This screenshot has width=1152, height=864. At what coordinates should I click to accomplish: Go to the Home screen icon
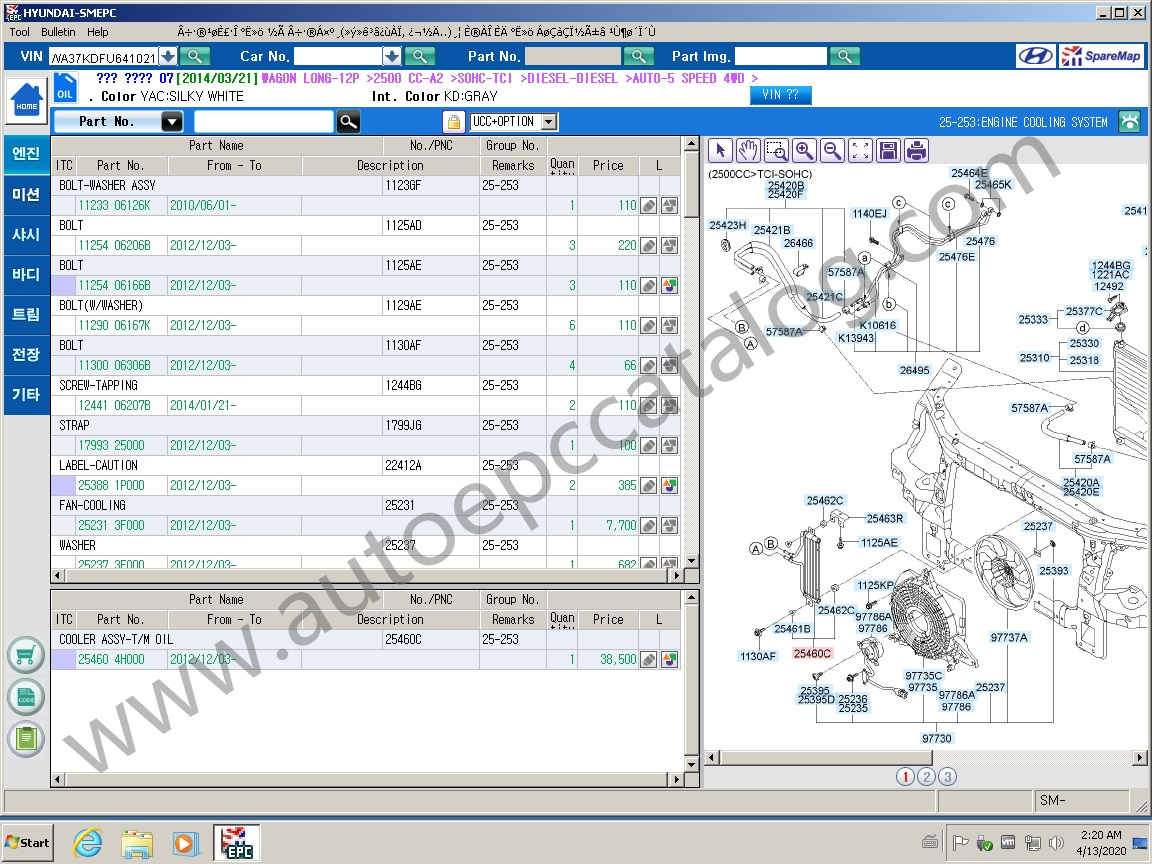coord(26,101)
